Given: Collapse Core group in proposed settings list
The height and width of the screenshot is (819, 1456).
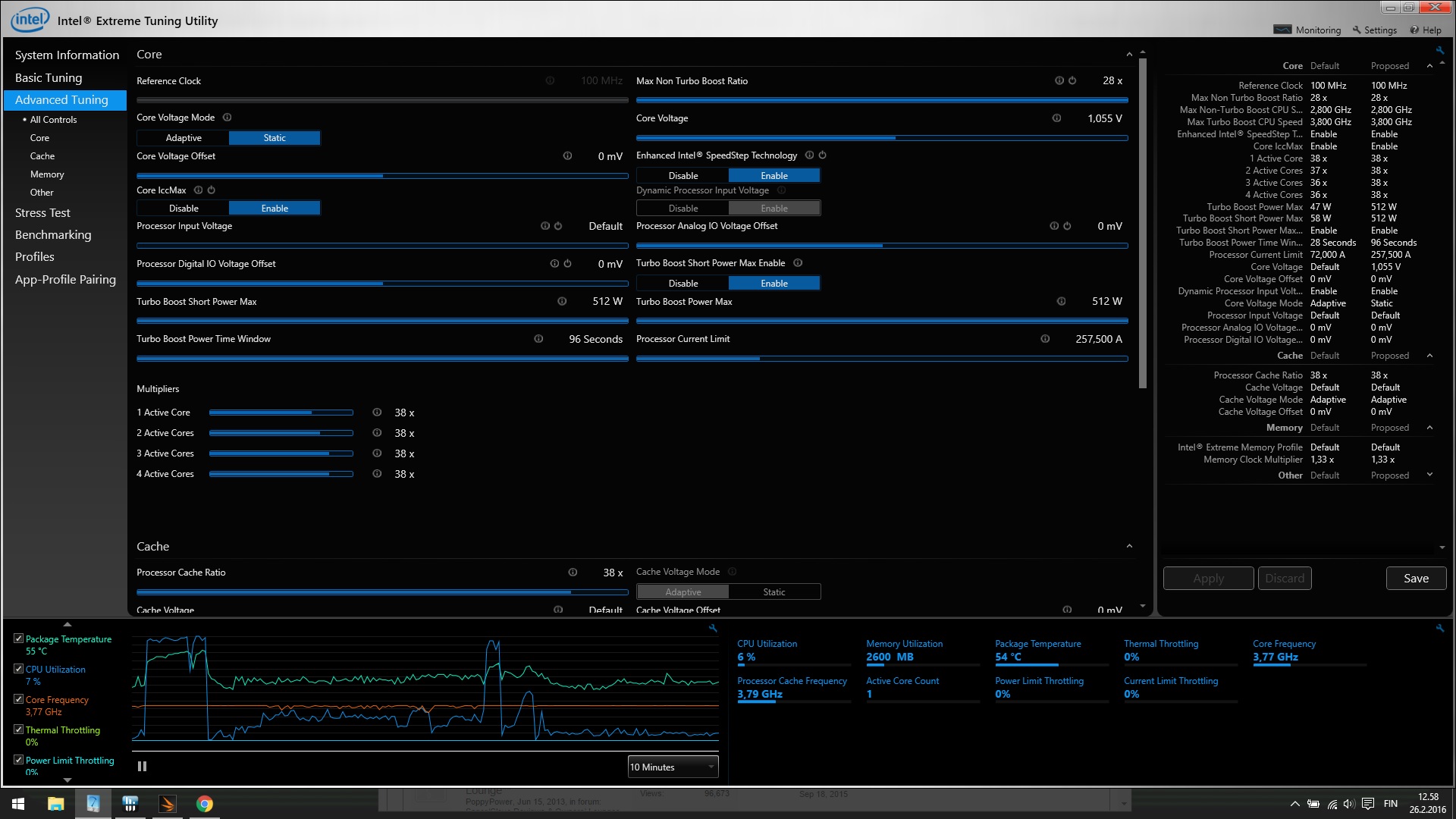Looking at the screenshot, I should tap(1429, 66).
